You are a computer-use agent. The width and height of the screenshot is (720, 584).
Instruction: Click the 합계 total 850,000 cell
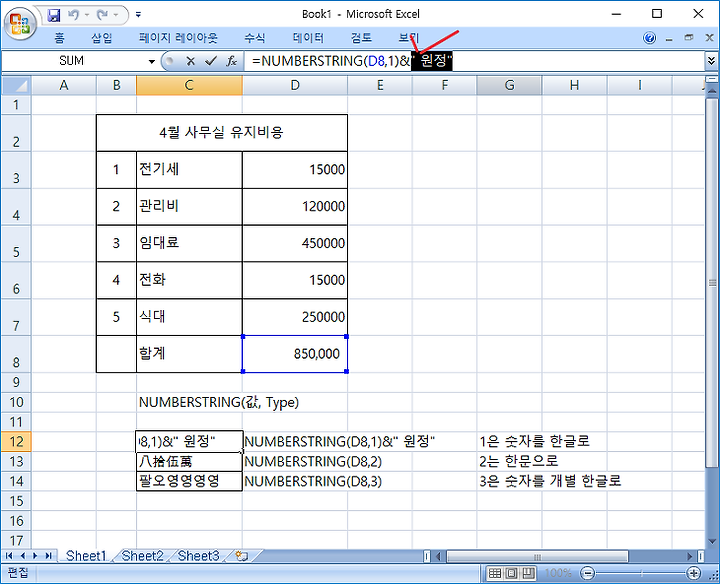click(295, 354)
